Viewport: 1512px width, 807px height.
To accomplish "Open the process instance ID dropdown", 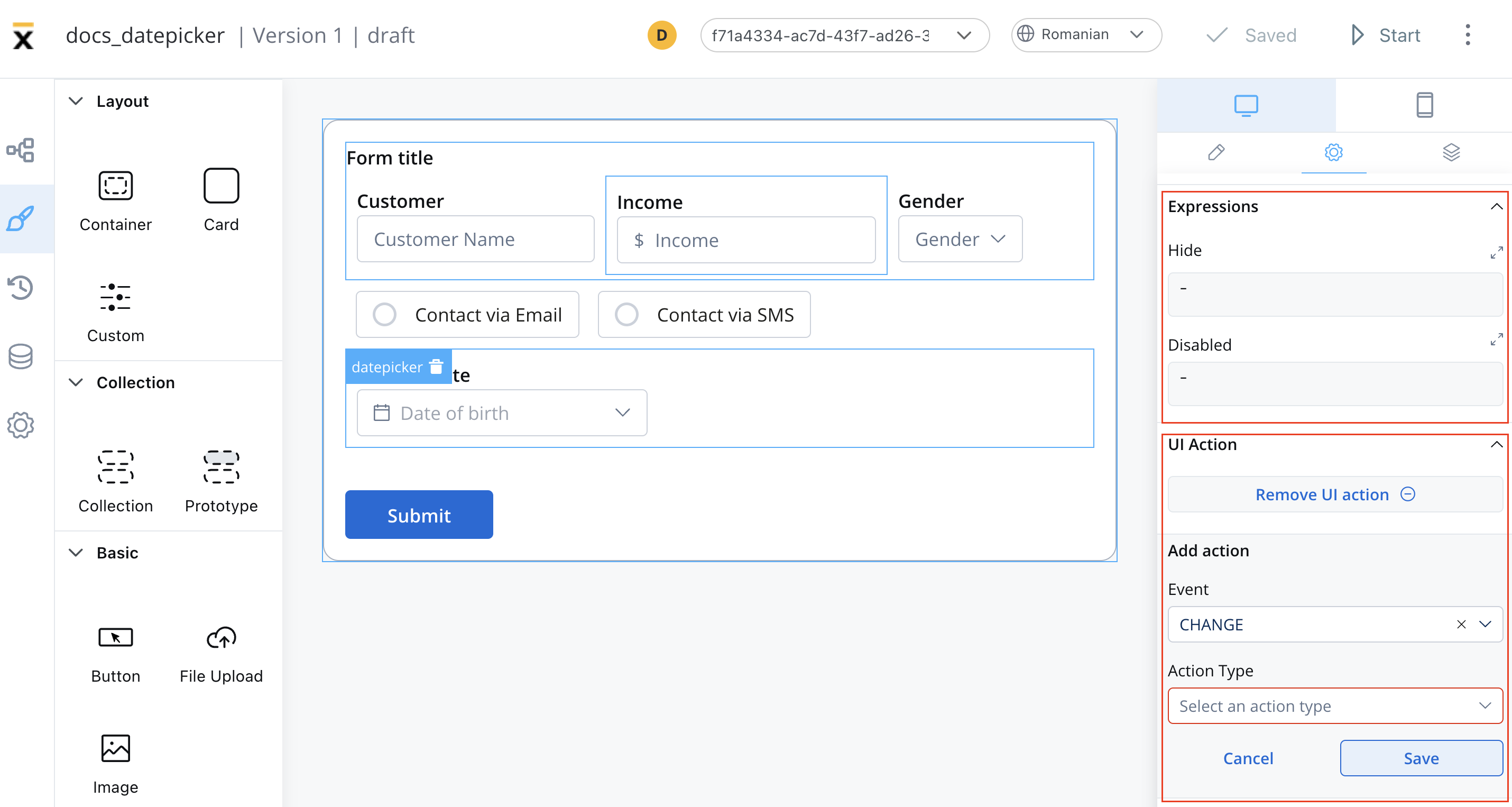I will pos(845,35).
